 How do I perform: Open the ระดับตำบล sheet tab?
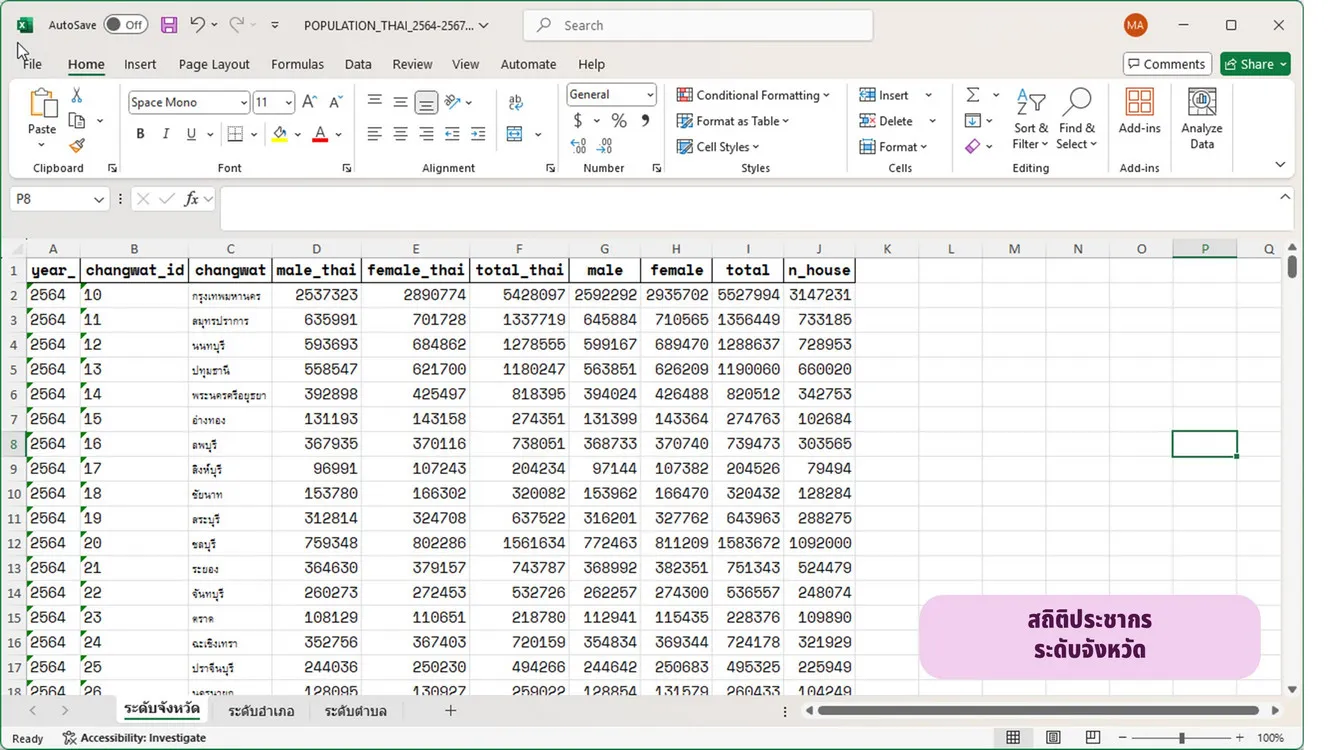pos(355,711)
